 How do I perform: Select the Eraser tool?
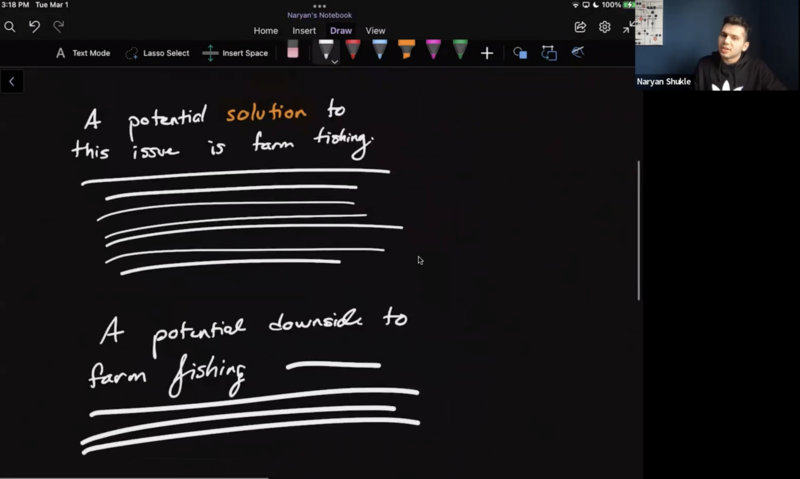tap(293, 51)
